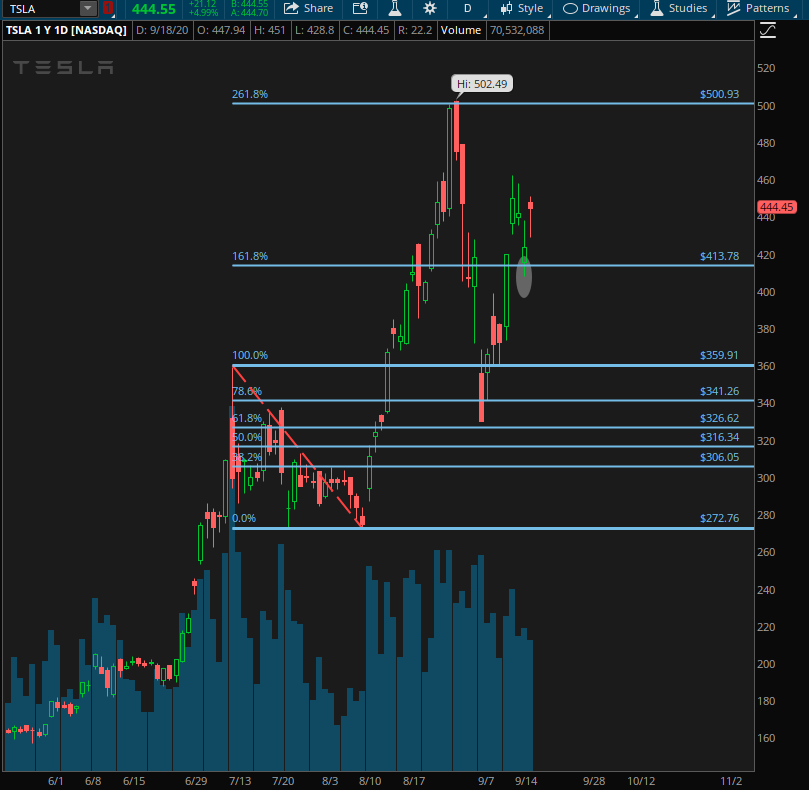The image size is (809, 790).
Task: Click the red symbol link icon
Action: tap(107, 8)
